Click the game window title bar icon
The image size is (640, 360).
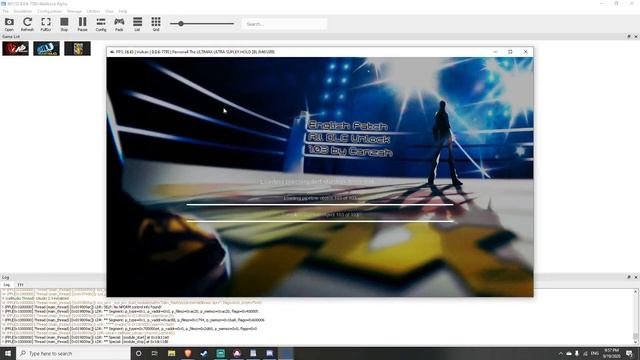(x=112, y=52)
